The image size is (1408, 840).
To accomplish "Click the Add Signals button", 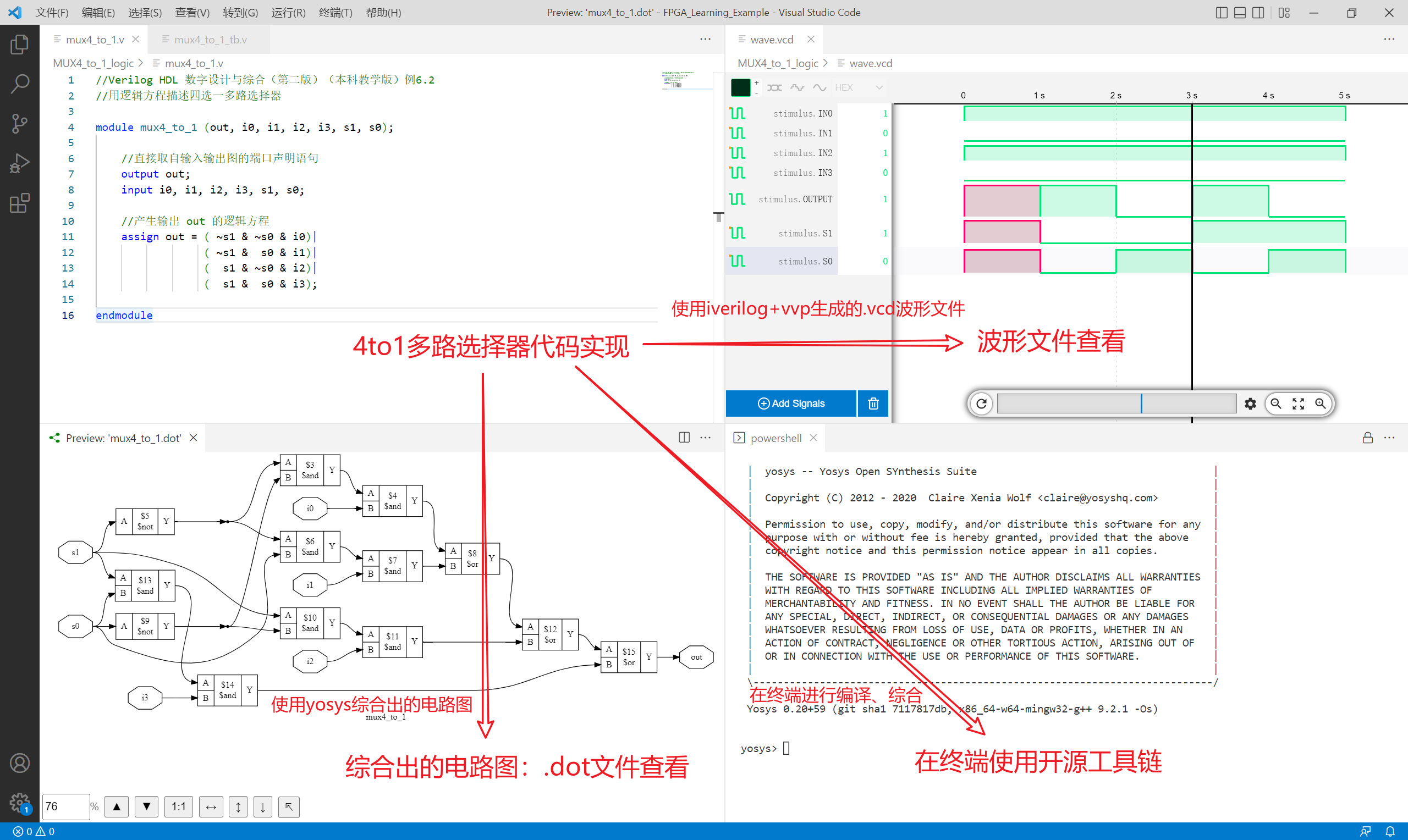I will (790, 404).
